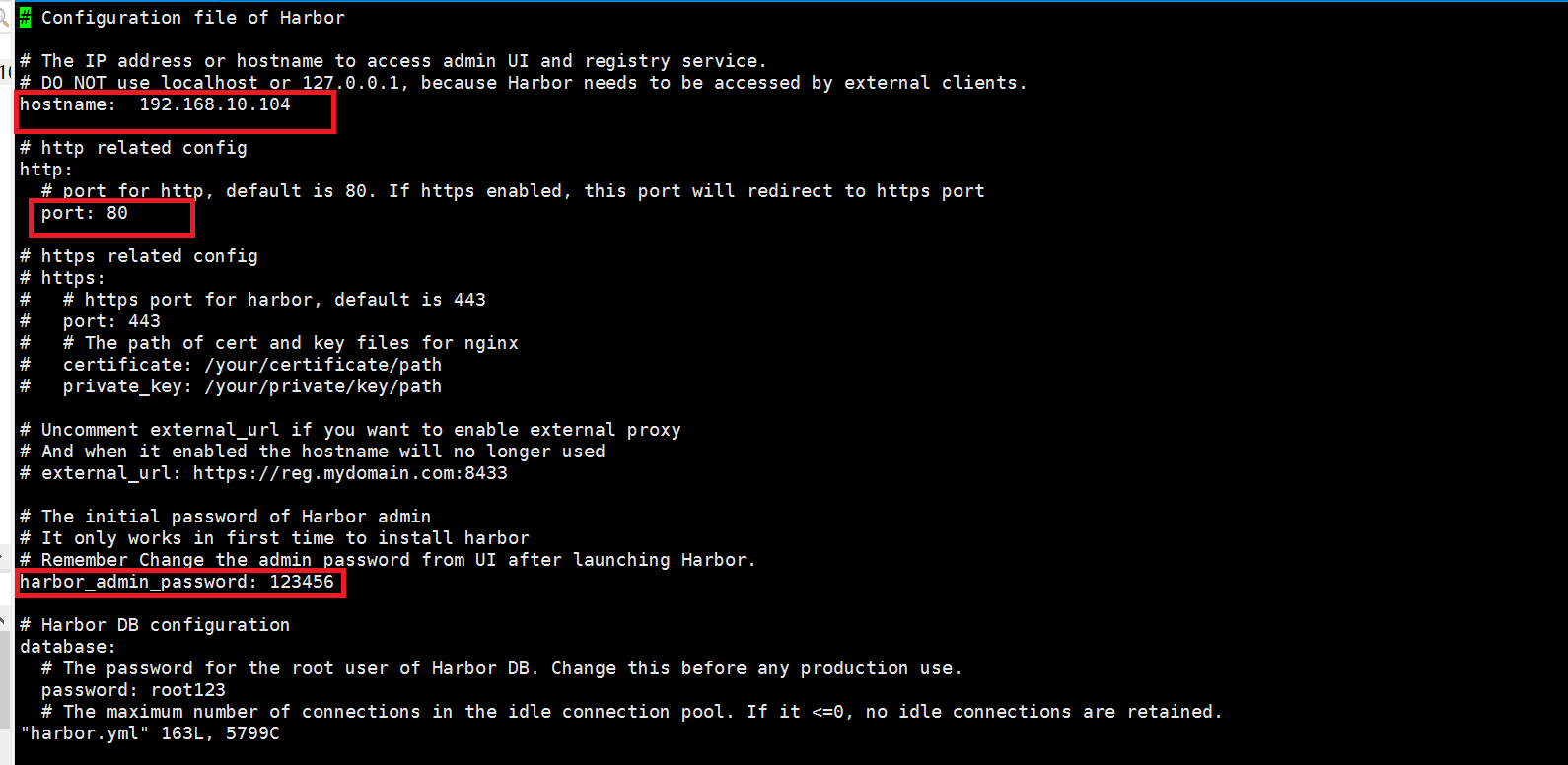Viewport: 1568px width, 765px height.
Task: Click the private_key path text
Action: pyautogui.click(x=323, y=386)
